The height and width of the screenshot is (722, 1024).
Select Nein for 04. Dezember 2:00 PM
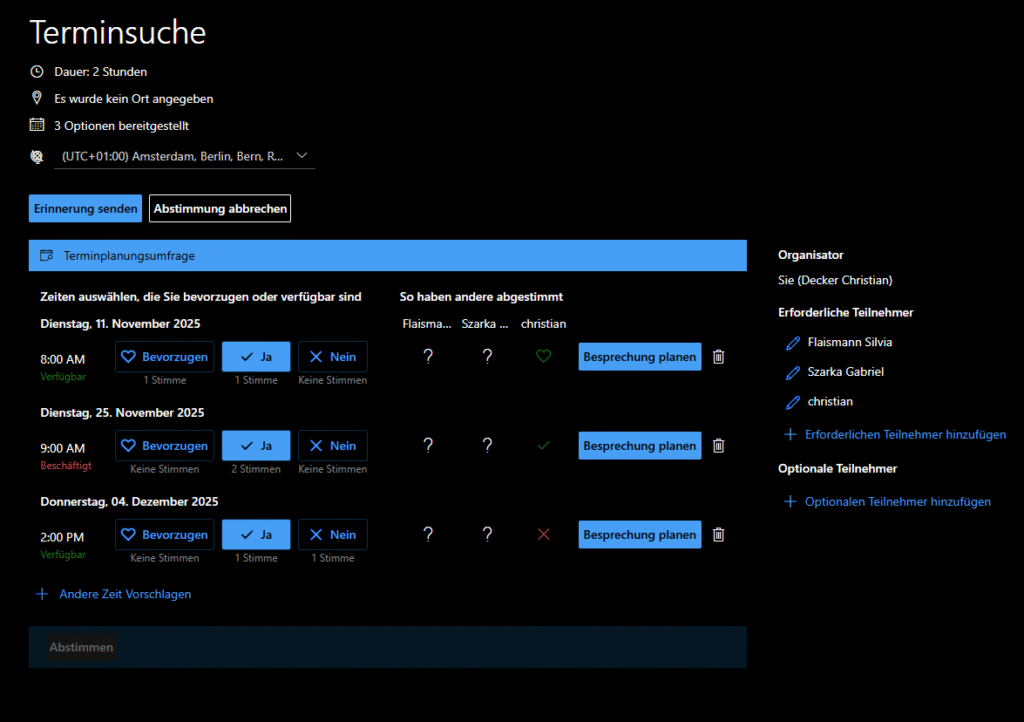point(332,535)
